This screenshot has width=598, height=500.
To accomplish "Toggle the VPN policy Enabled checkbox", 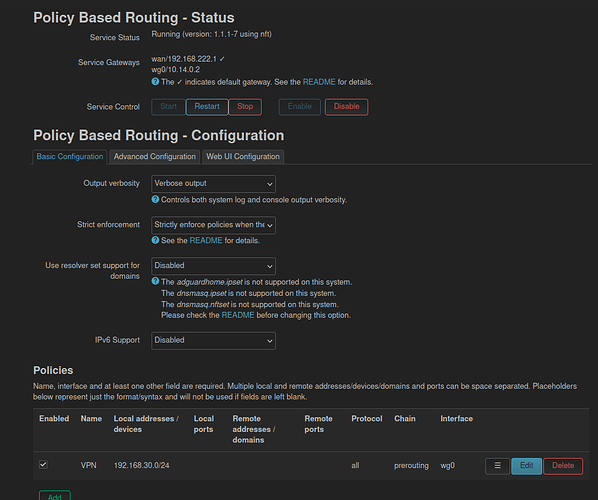I will coord(43,465).
